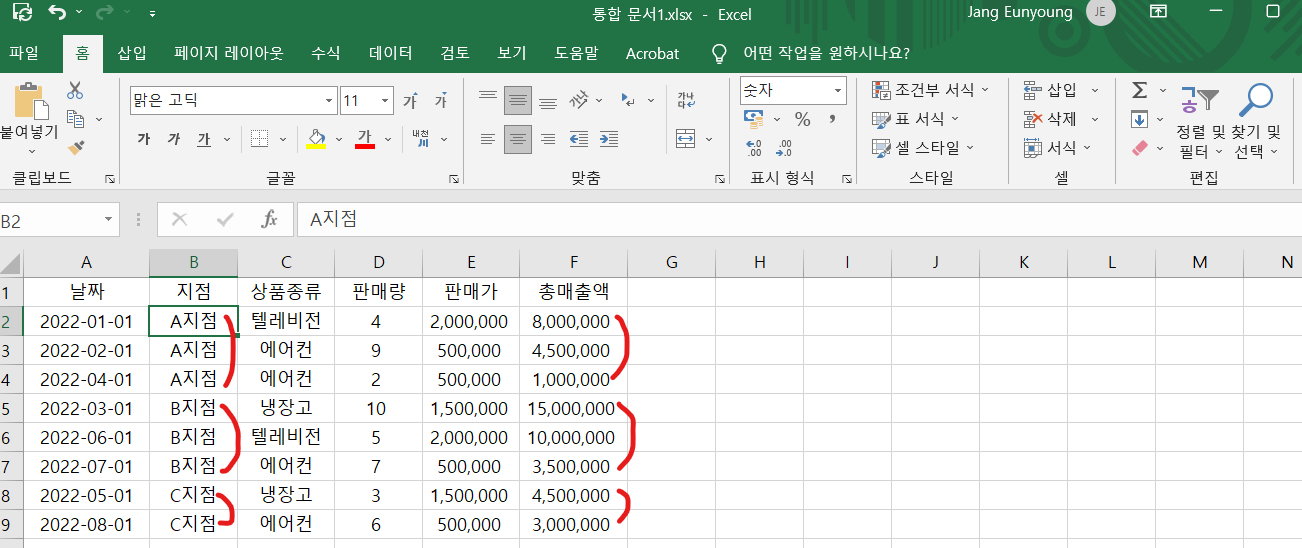This screenshot has height=548, width=1302.
Task: Click the merge and center icon
Action: (x=686, y=138)
